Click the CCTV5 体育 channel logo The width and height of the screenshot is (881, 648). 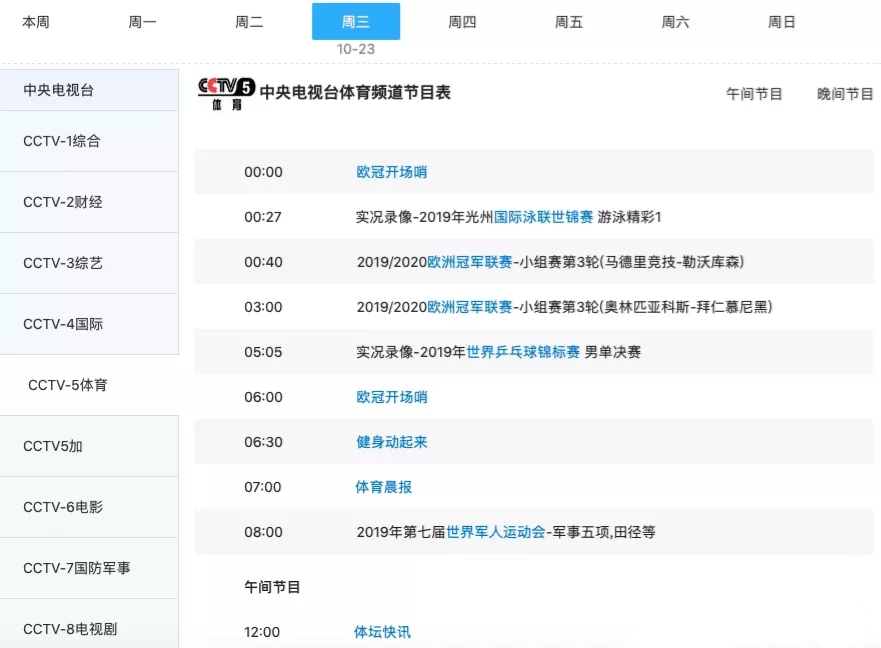coord(226,94)
